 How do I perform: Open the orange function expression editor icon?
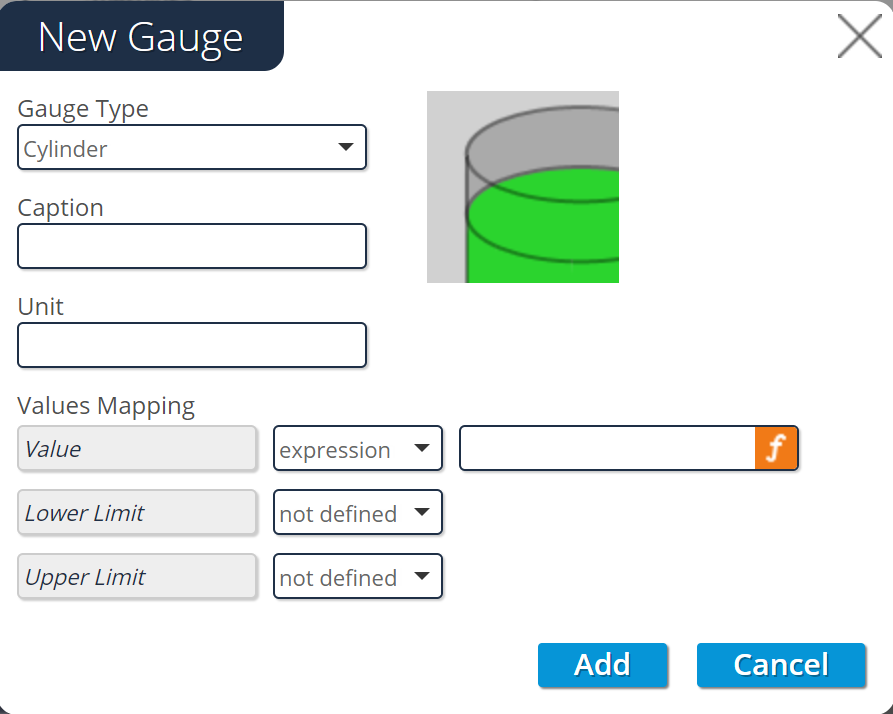tap(776, 449)
